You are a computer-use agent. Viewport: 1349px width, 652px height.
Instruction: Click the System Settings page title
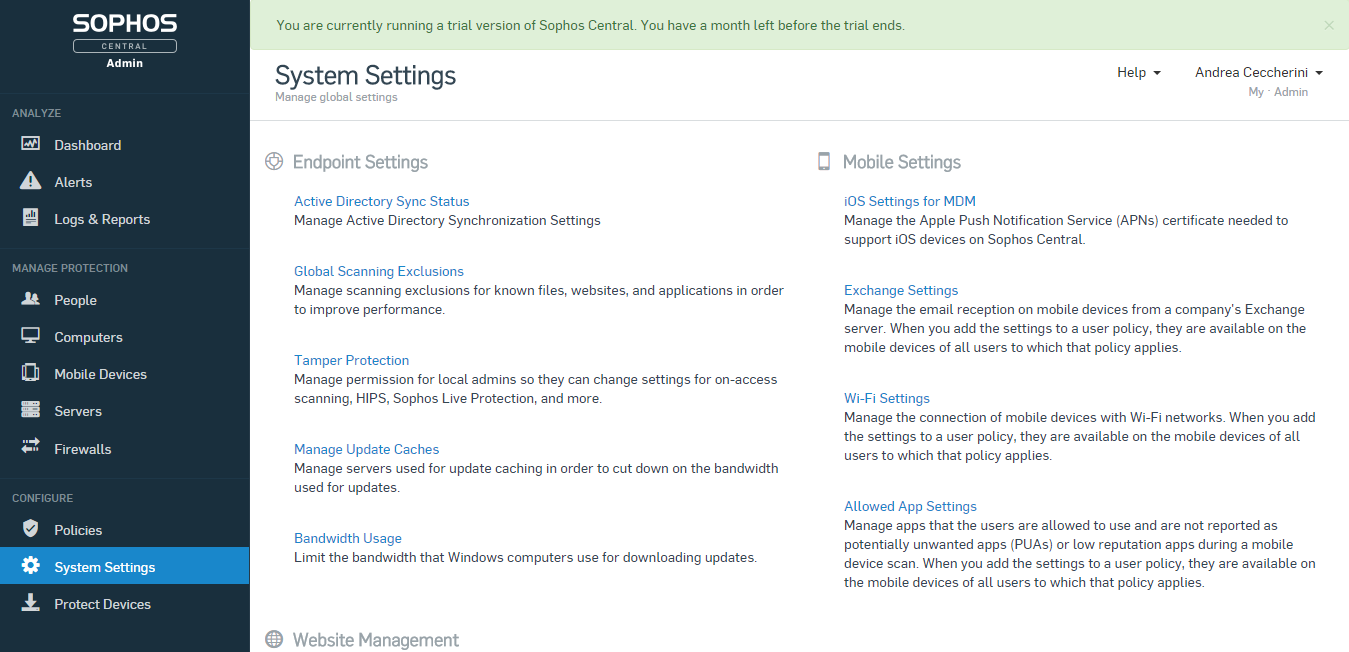pos(365,76)
